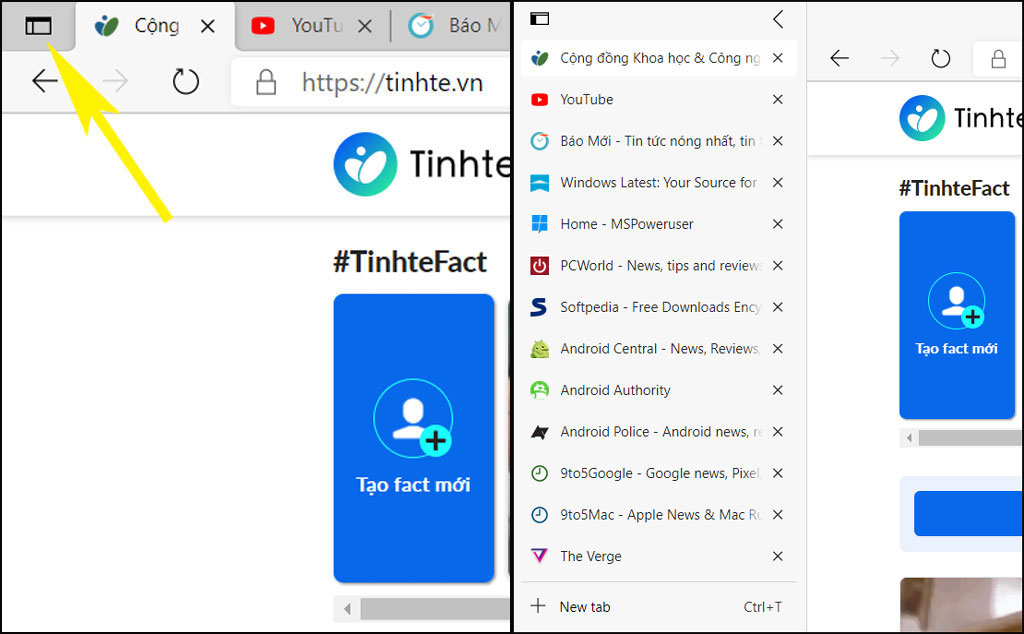Close YouTube in vertical tab list
This screenshot has height=634, width=1024.
(x=778, y=99)
